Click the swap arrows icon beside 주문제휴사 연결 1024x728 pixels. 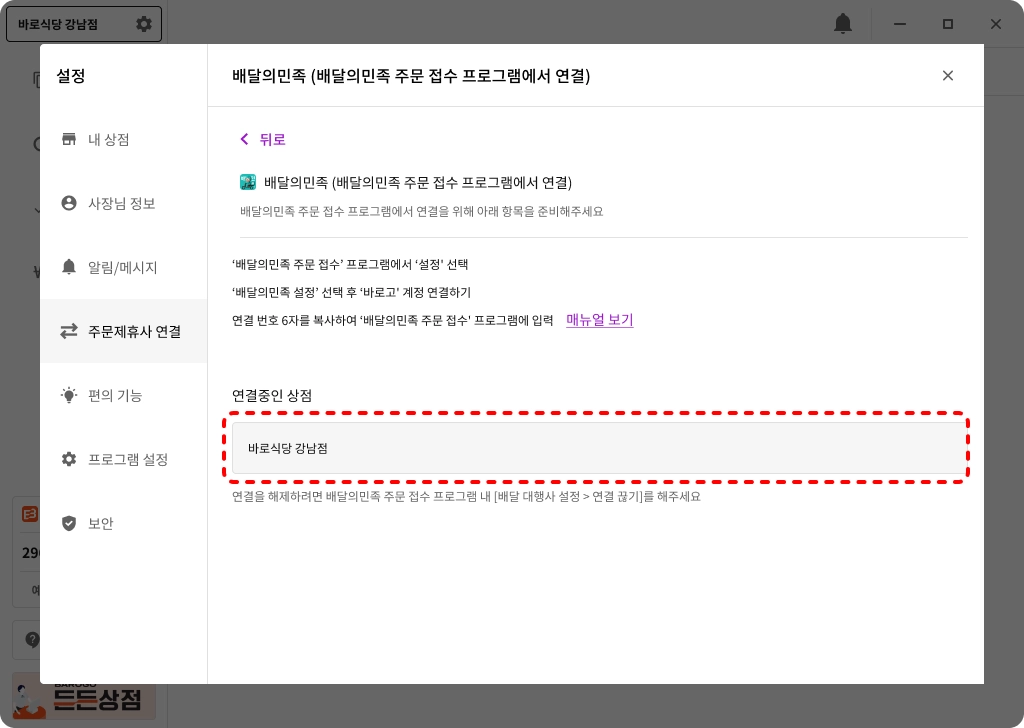point(69,331)
